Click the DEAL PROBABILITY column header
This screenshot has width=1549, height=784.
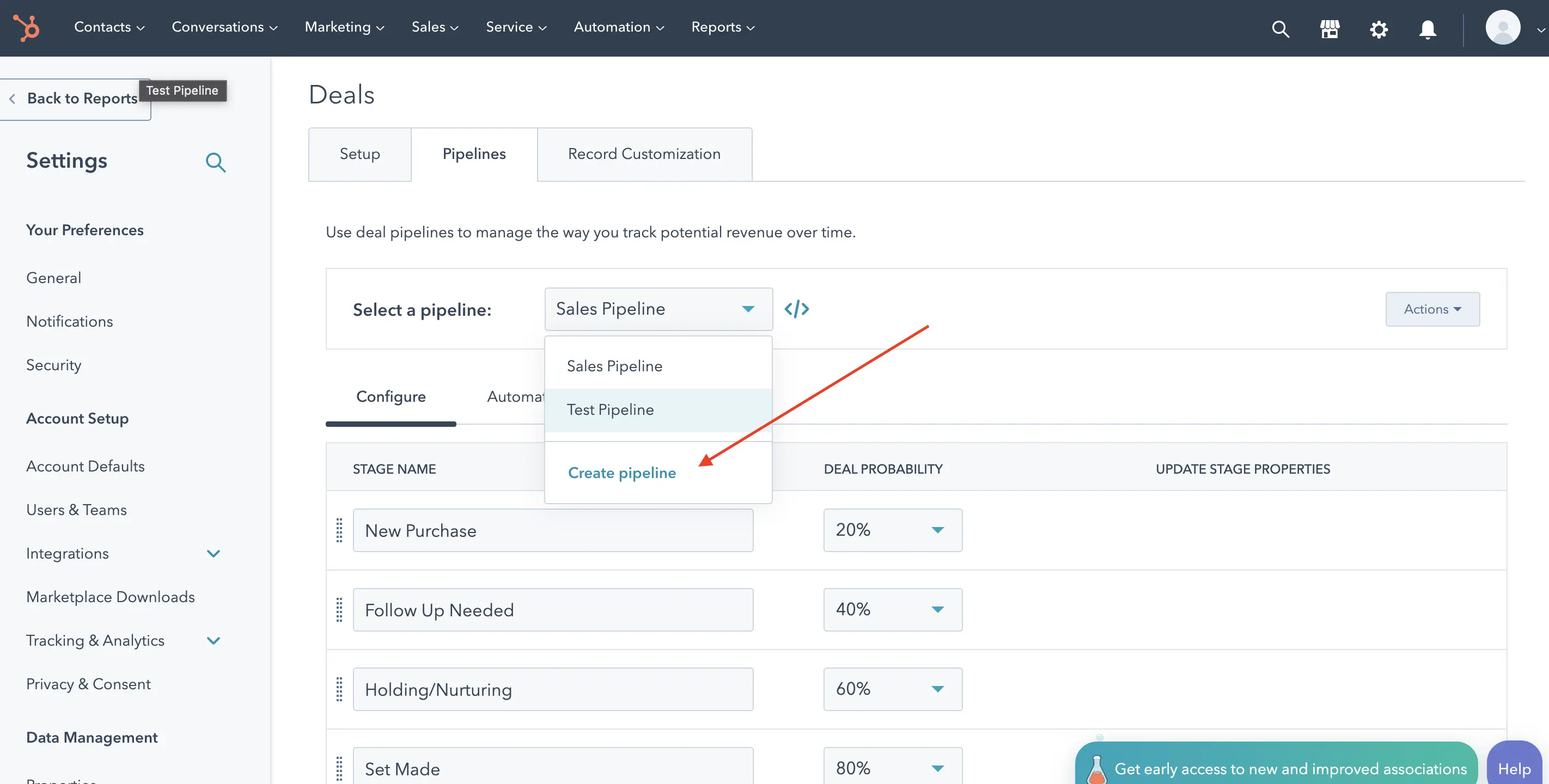[883, 469]
